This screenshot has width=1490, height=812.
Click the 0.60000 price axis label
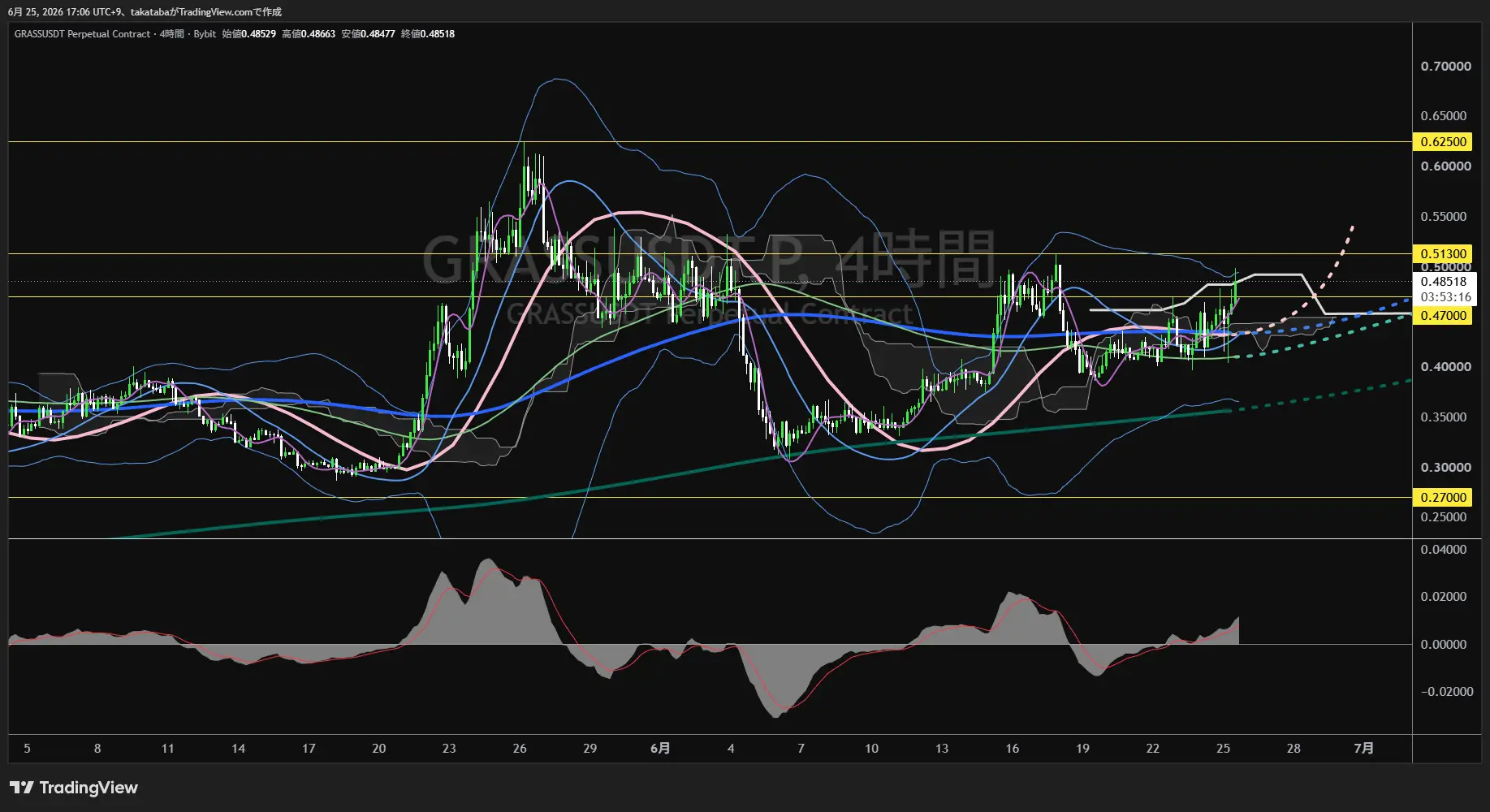pyautogui.click(x=1446, y=166)
